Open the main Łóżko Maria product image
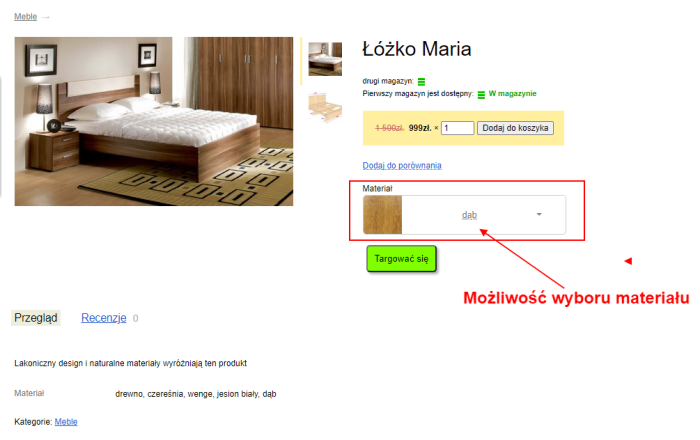 click(154, 121)
